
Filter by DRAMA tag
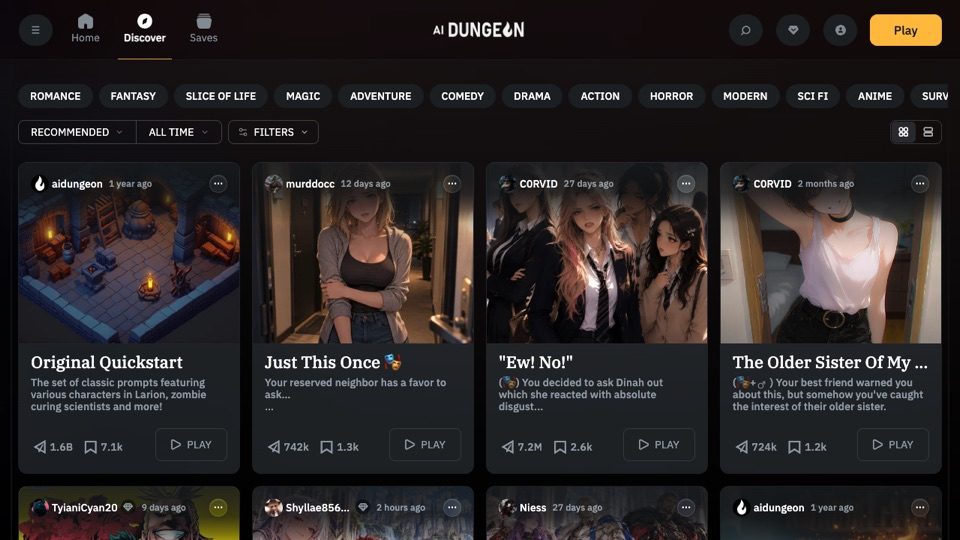point(532,96)
